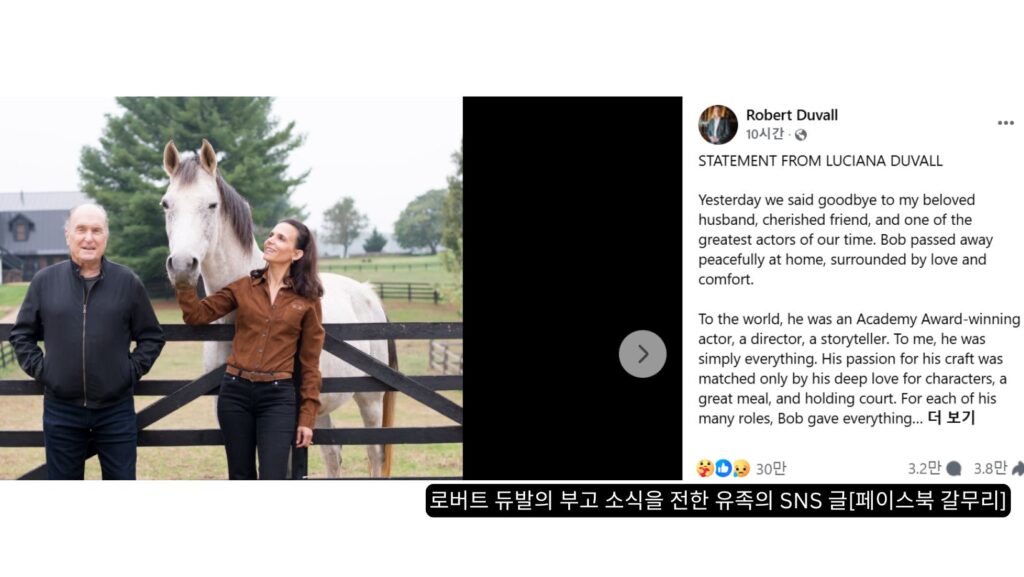Viewport: 1024px width, 577px height.
Task: Click the 10시간 post timestamp
Action: [764, 134]
